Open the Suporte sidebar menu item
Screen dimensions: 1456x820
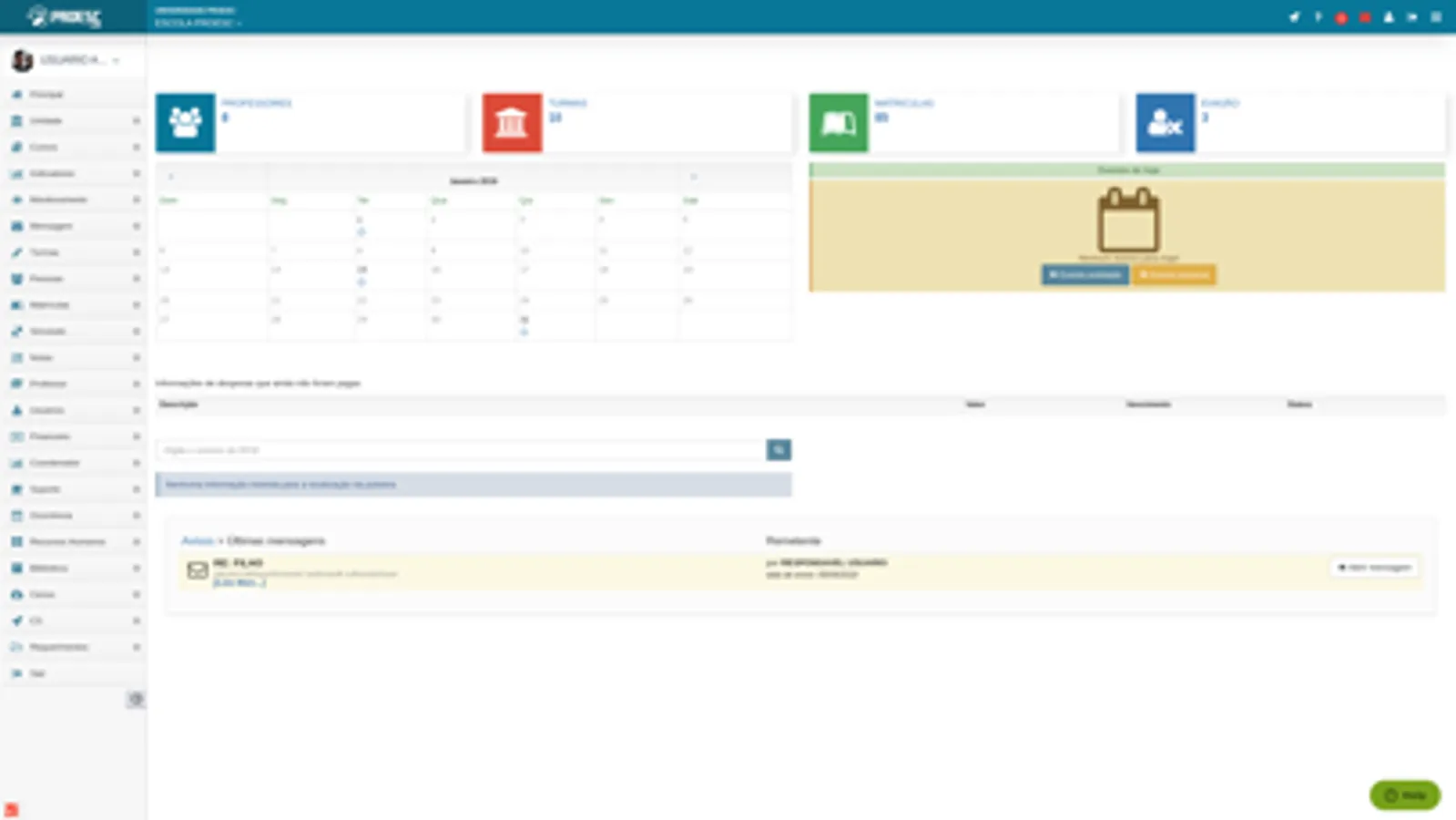pos(73,489)
